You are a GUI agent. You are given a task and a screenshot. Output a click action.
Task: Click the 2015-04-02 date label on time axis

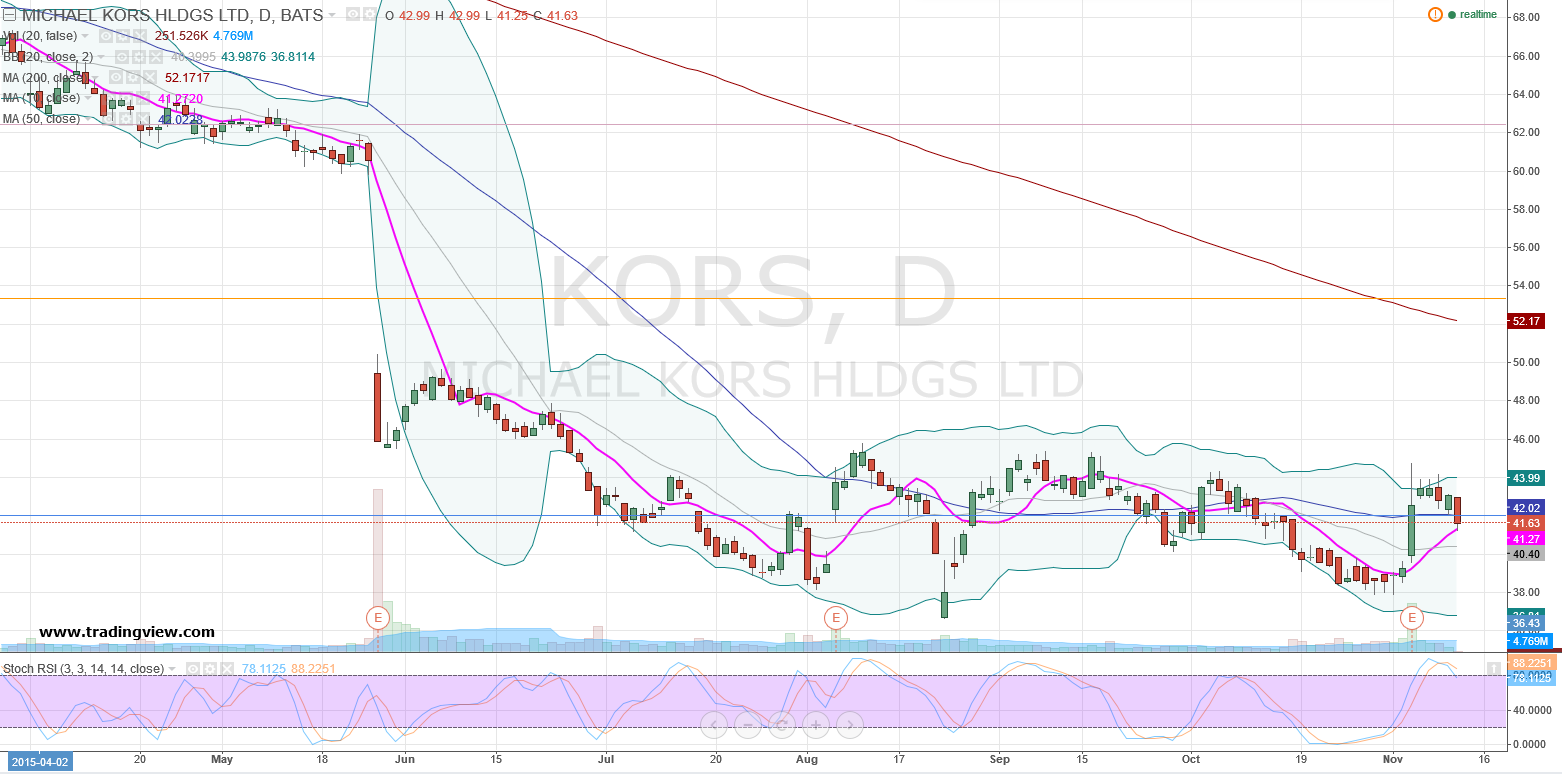[x=40, y=761]
